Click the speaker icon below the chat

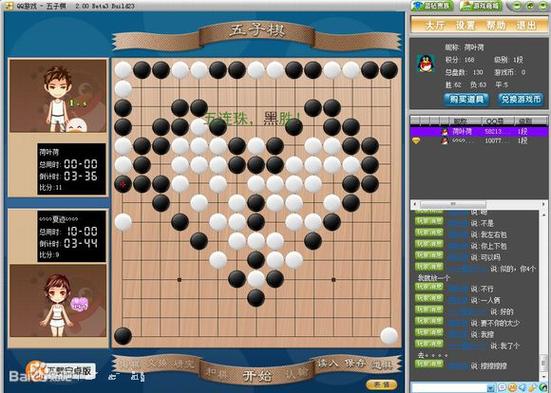point(522,388)
